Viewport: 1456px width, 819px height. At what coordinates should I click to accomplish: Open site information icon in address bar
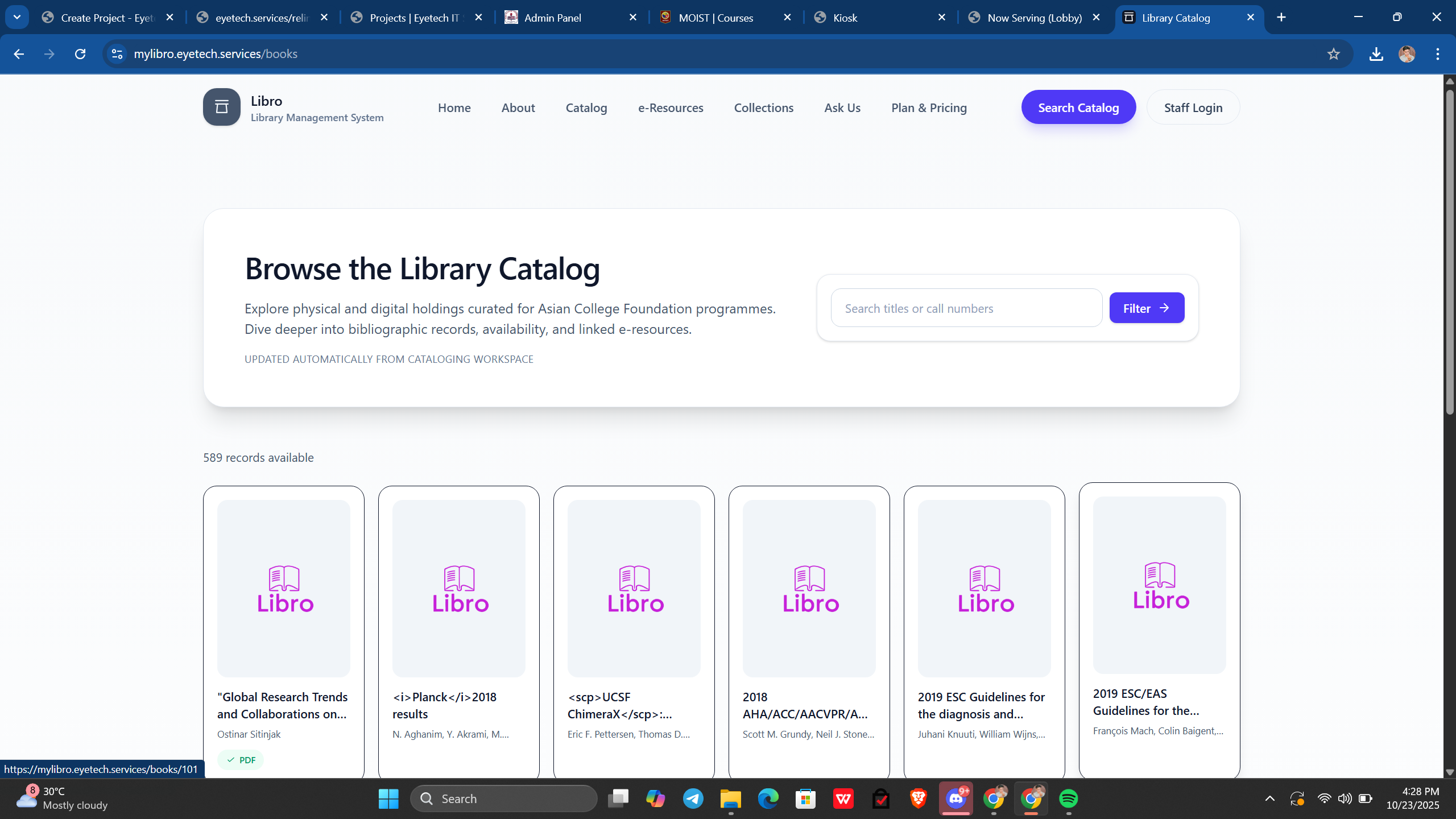[117, 54]
